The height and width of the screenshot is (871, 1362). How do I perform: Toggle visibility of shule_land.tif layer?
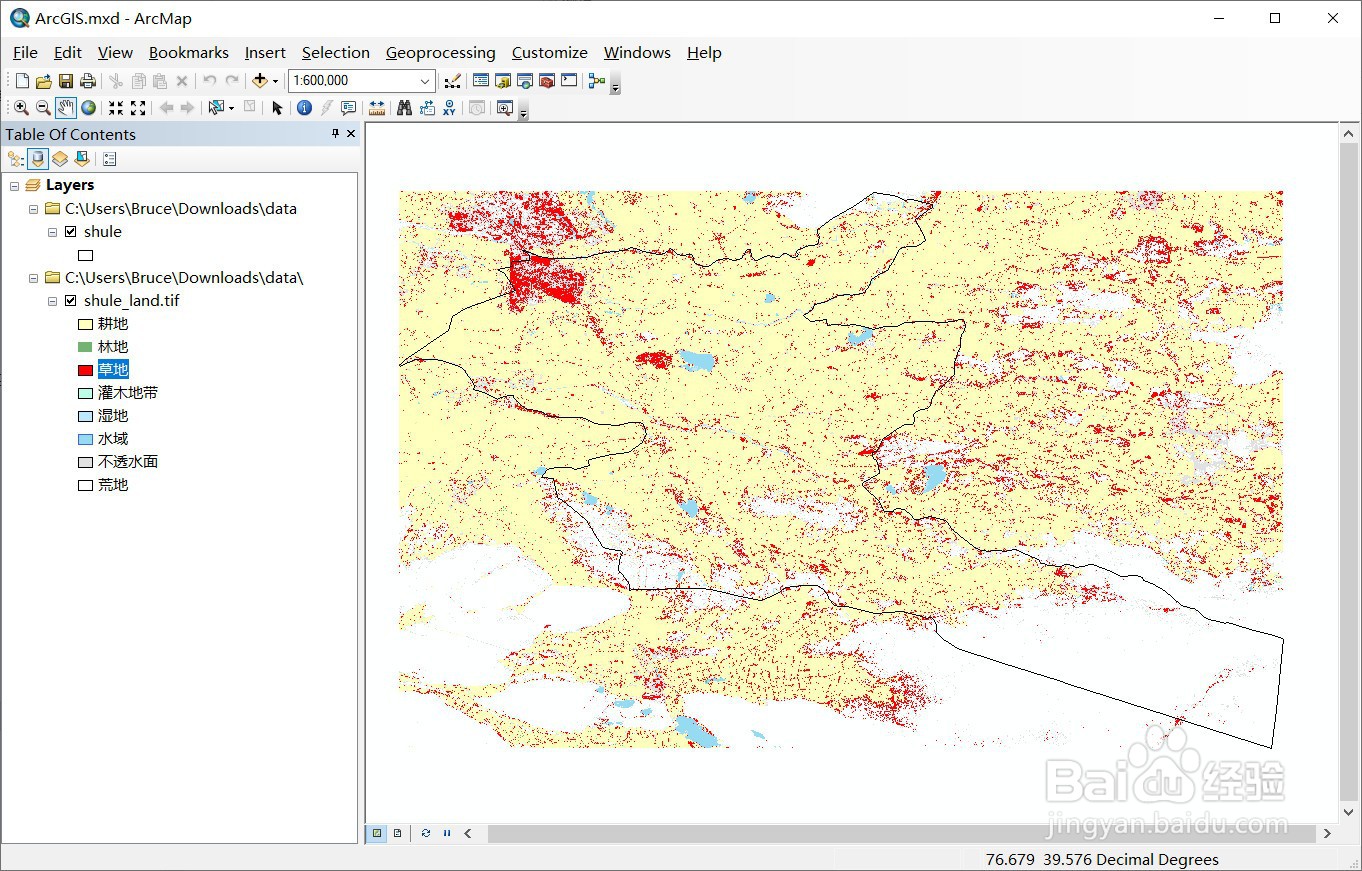tap(70, 300)
